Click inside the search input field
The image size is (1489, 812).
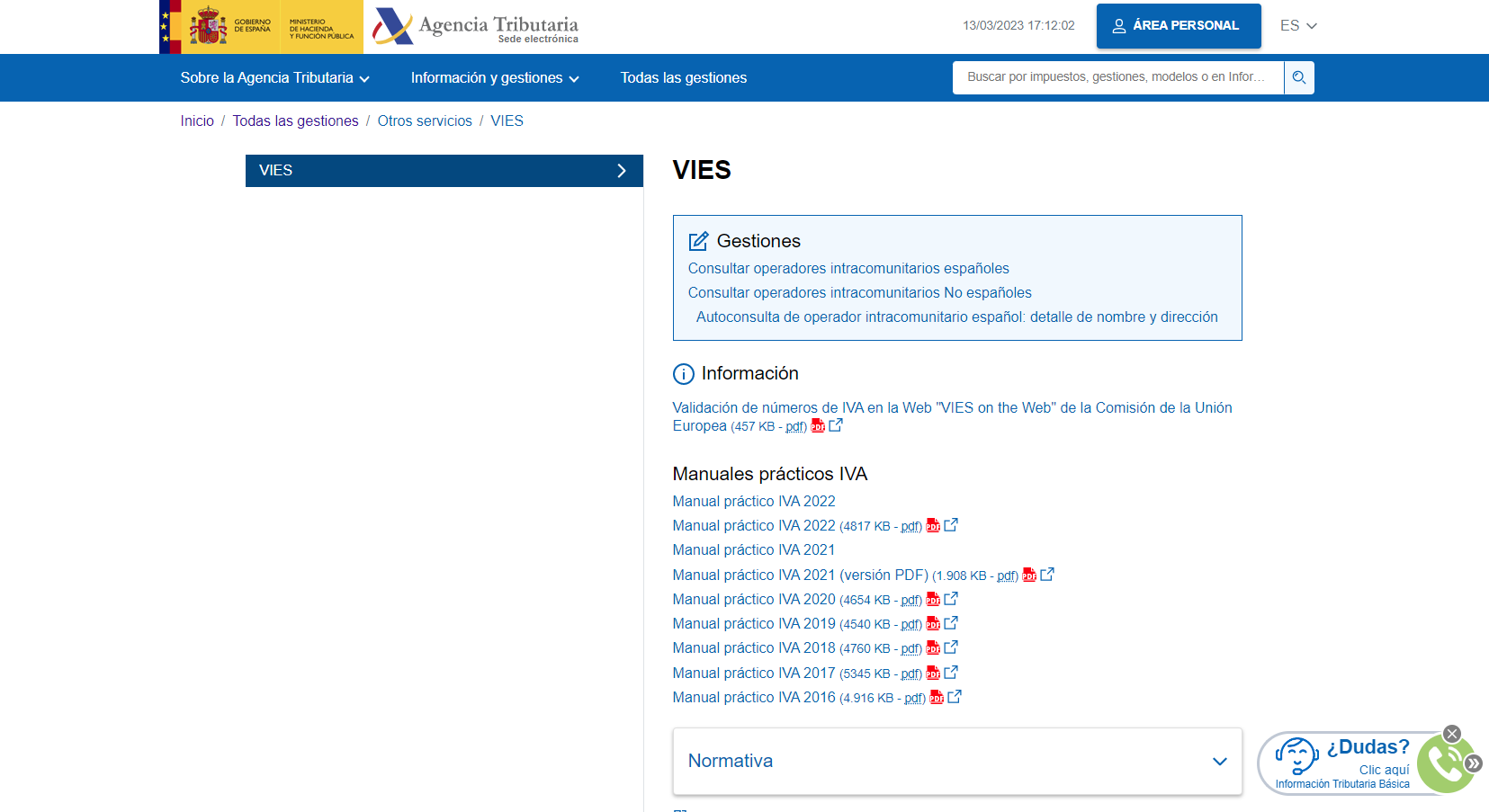1116,77
